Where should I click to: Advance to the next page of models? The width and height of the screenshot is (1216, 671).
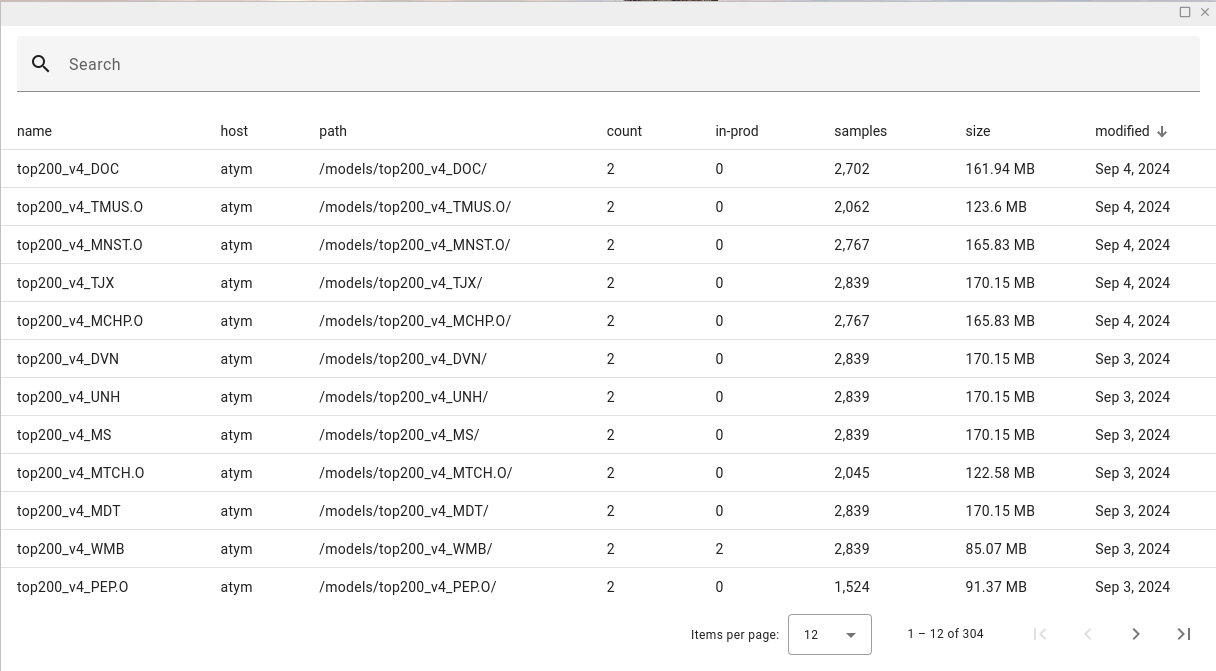1136,634
